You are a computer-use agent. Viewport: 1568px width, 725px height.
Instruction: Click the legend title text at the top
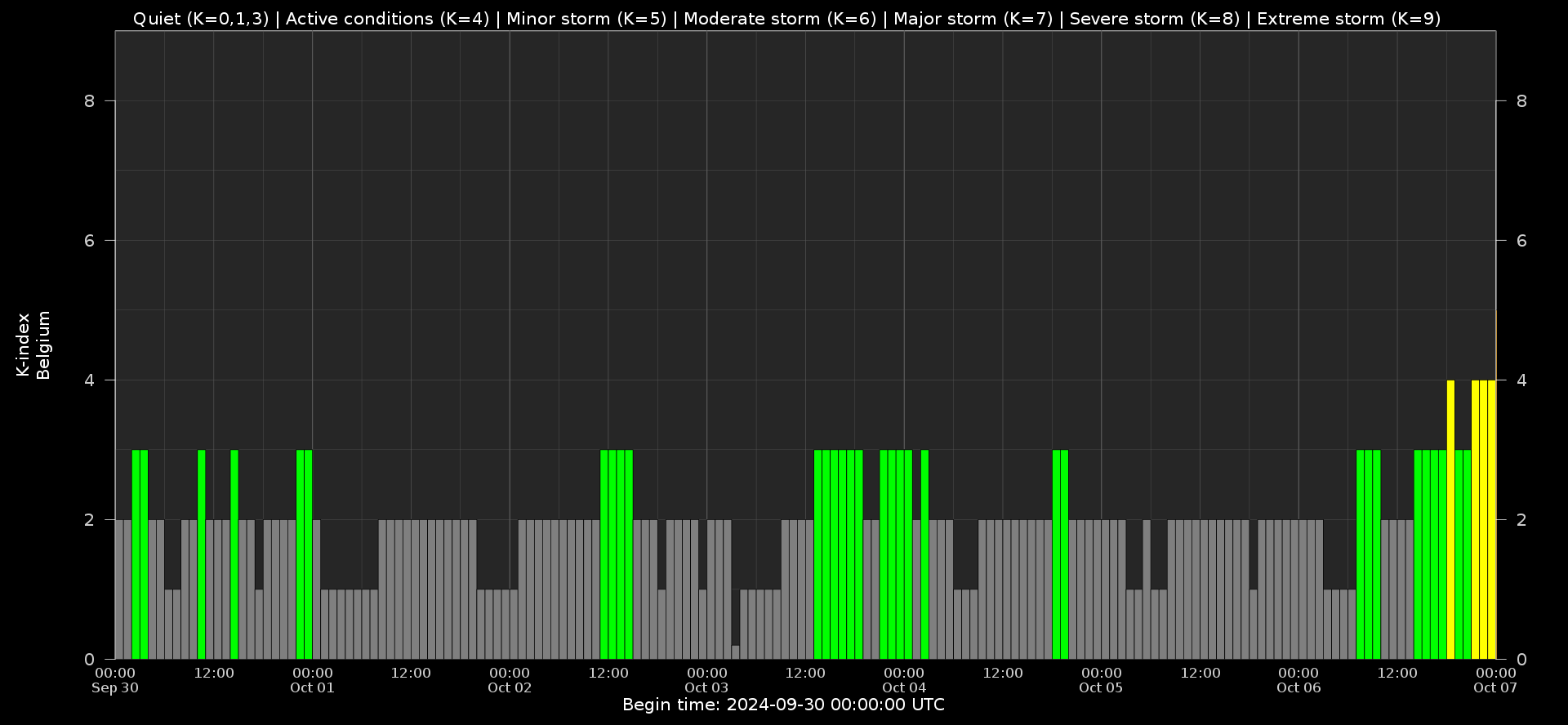pos(786,19)
